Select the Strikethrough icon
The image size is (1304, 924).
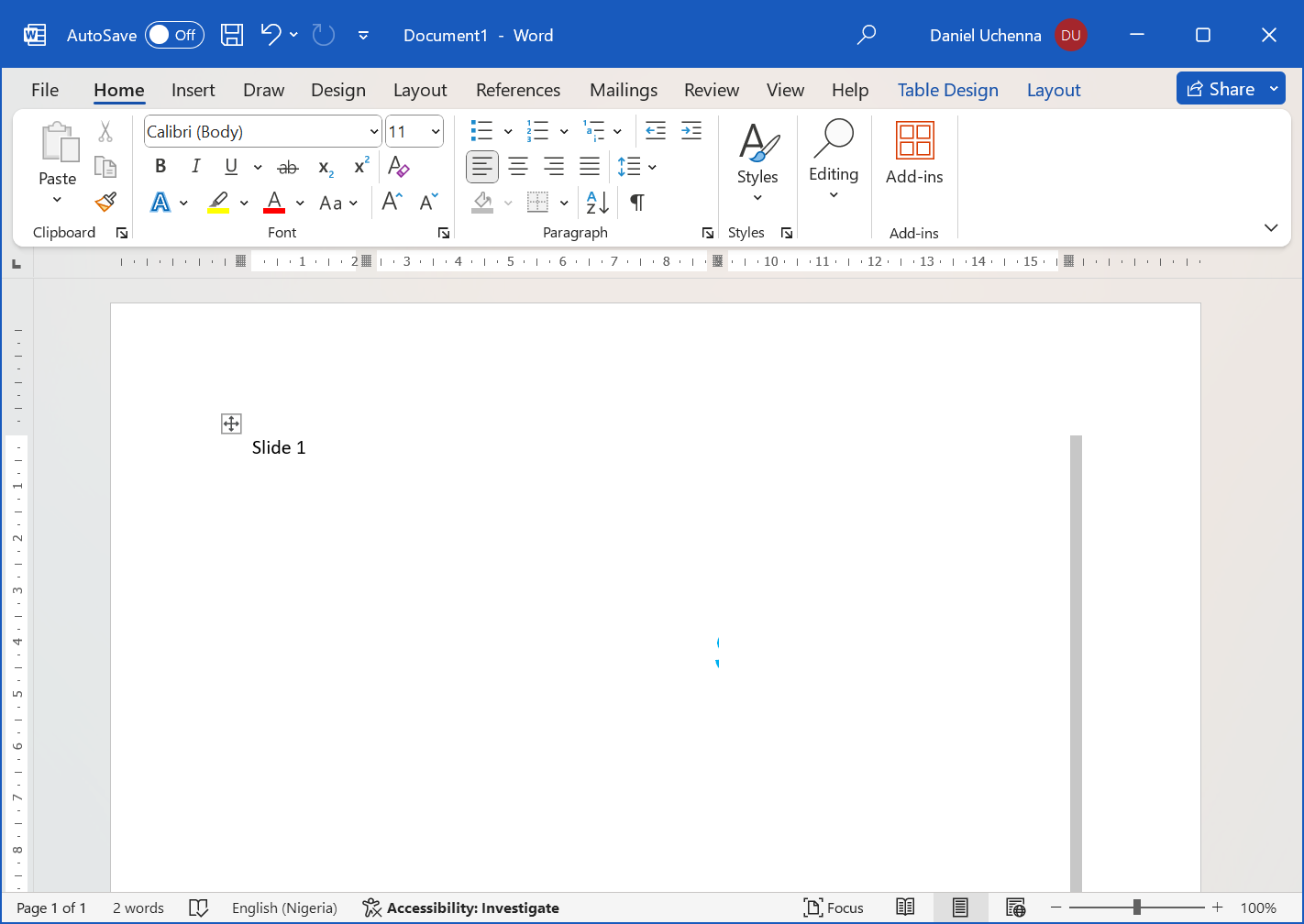287,166
